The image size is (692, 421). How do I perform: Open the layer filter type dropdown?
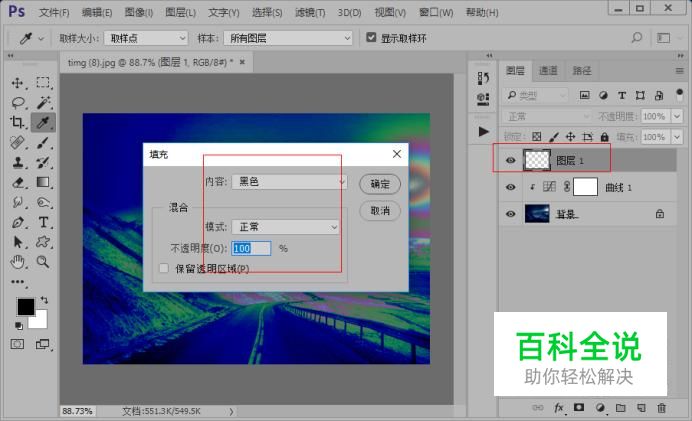coord(536,95)
